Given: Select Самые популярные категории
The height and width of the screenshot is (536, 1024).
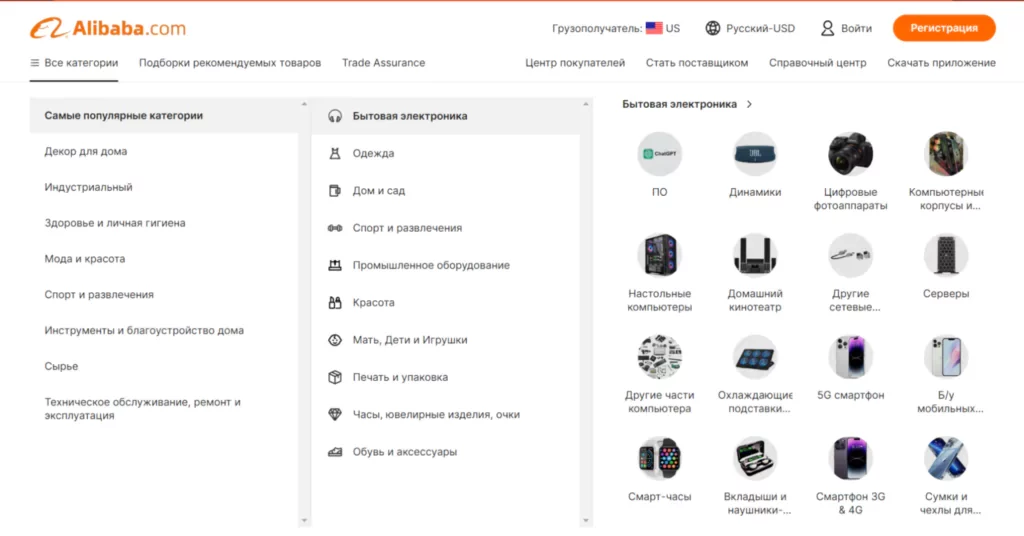Looking at the screenshot, I should [x=164, y=116].
